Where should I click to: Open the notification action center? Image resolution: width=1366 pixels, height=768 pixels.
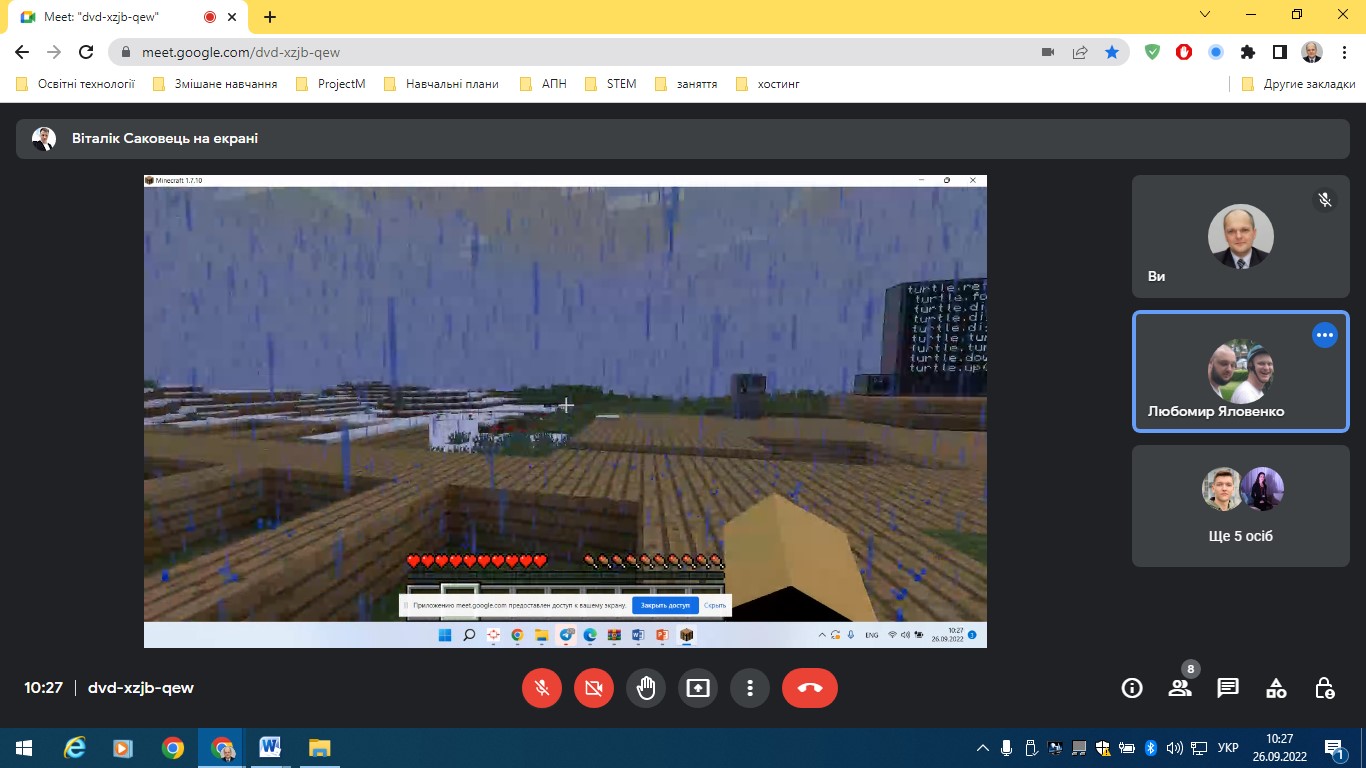coord(1334,748)
